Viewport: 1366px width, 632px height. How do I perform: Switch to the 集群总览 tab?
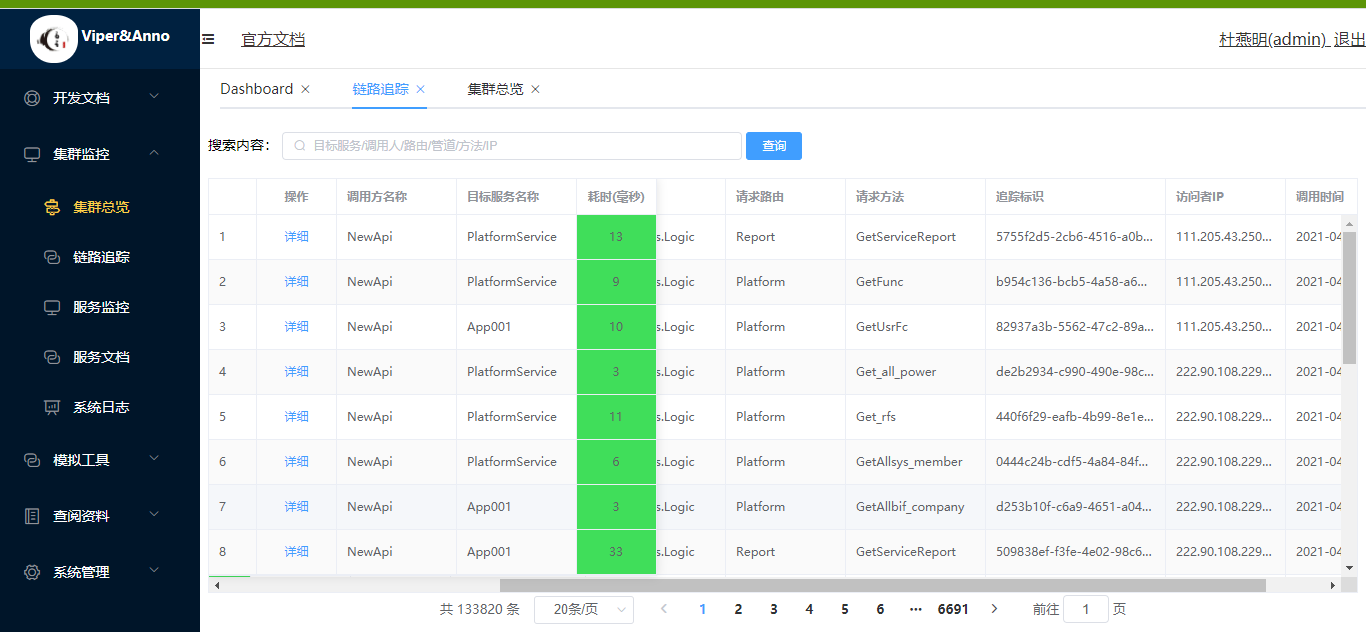(x=496, y=89)
